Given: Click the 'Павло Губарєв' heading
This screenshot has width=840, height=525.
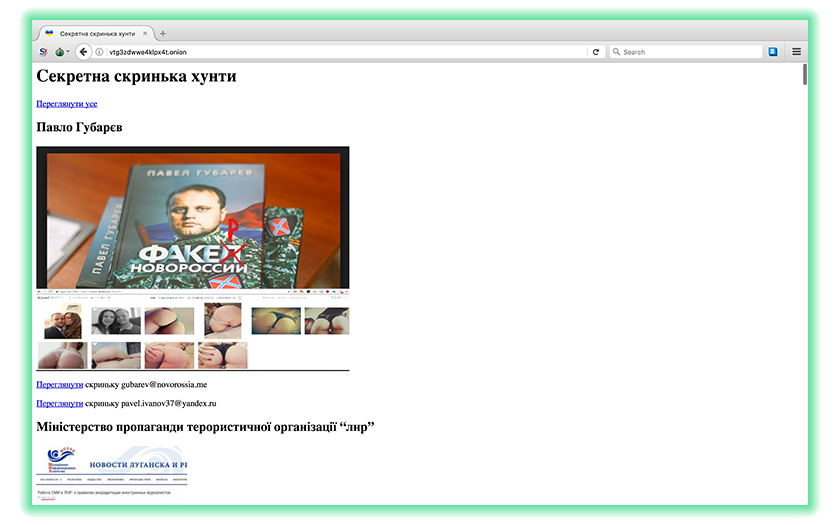Looking at the screenshot, I should [x=79, y=127].
